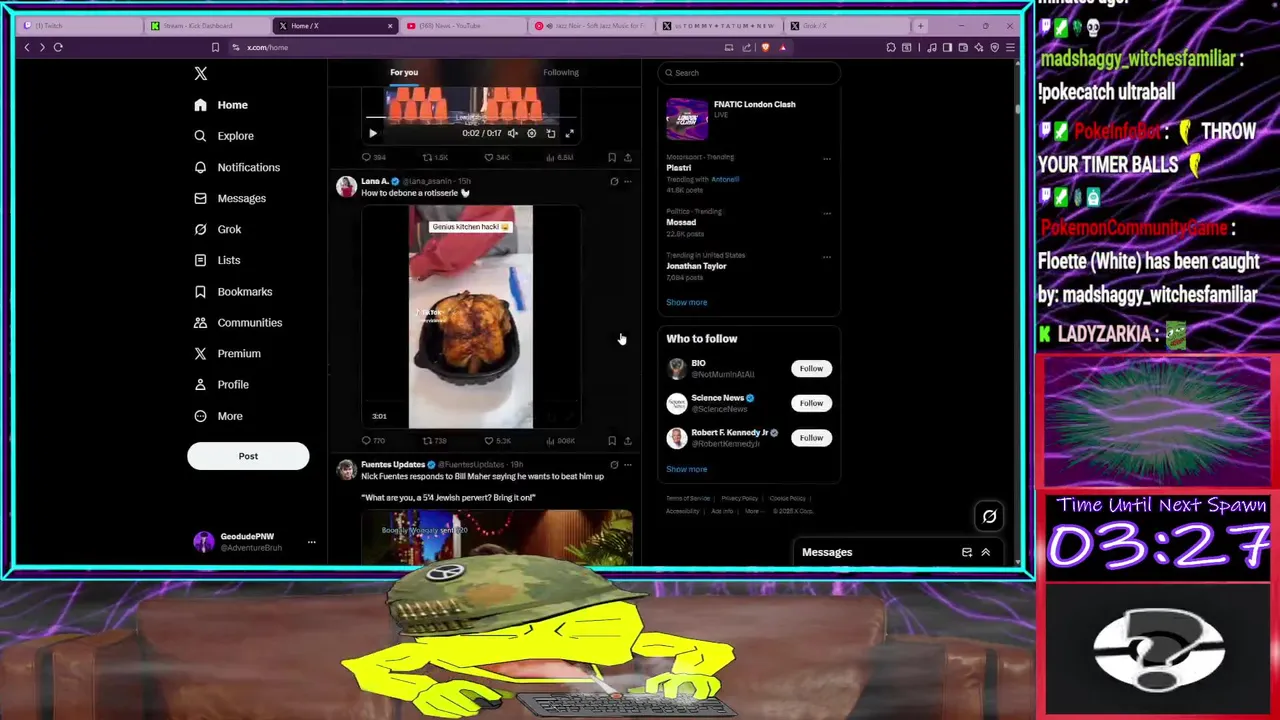Open more options on Fuentes Updates post
Screen dimensions: 1280x720
[627, 464]
